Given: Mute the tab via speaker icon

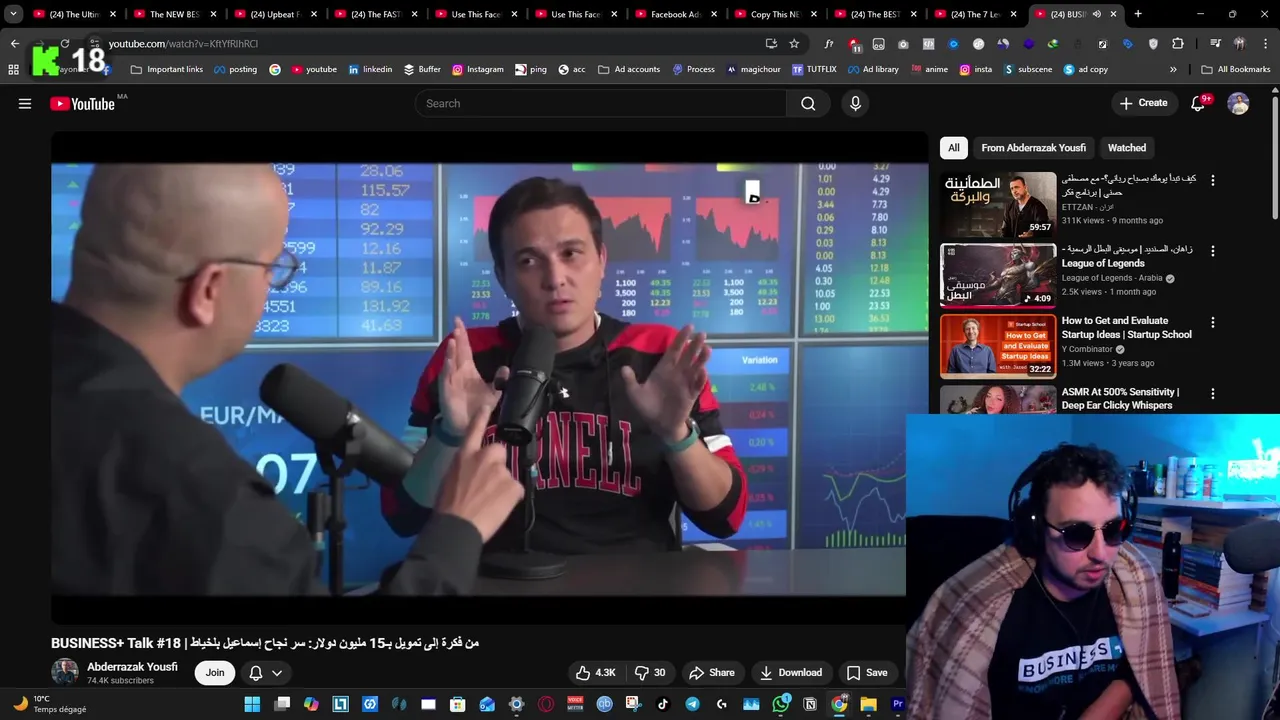Looking at the screenshot, I should (x=1096, y=14).
